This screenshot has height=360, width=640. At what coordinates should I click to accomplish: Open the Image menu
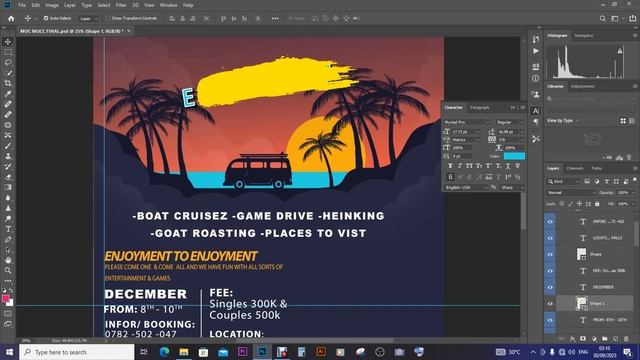52,5
